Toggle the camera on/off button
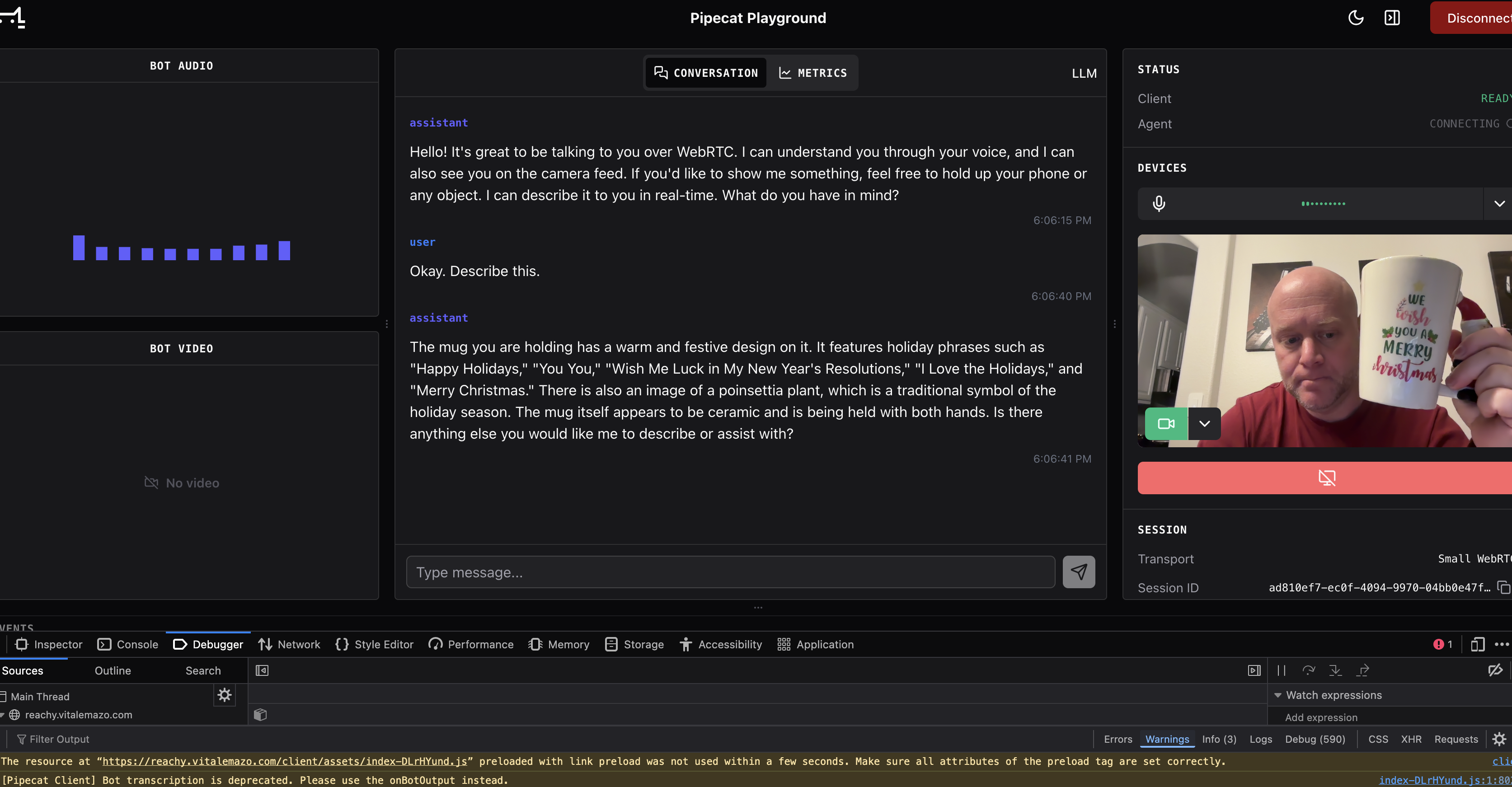 [1166, 424]
